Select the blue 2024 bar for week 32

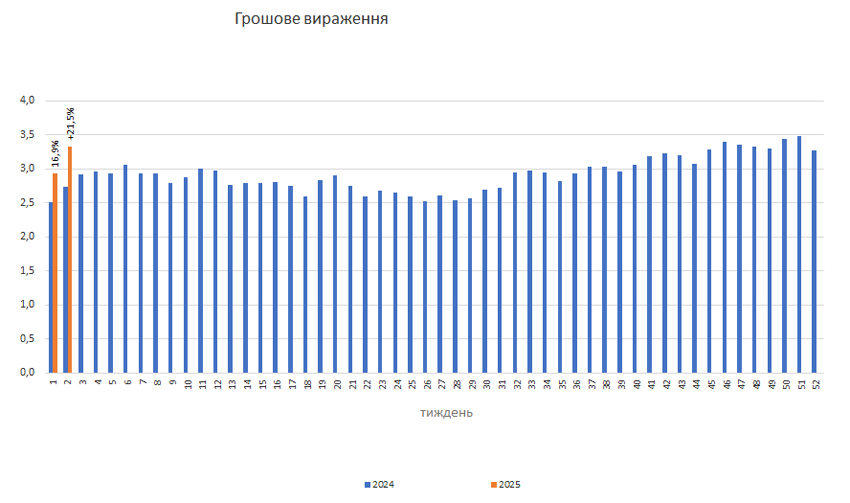pos(515,272)
